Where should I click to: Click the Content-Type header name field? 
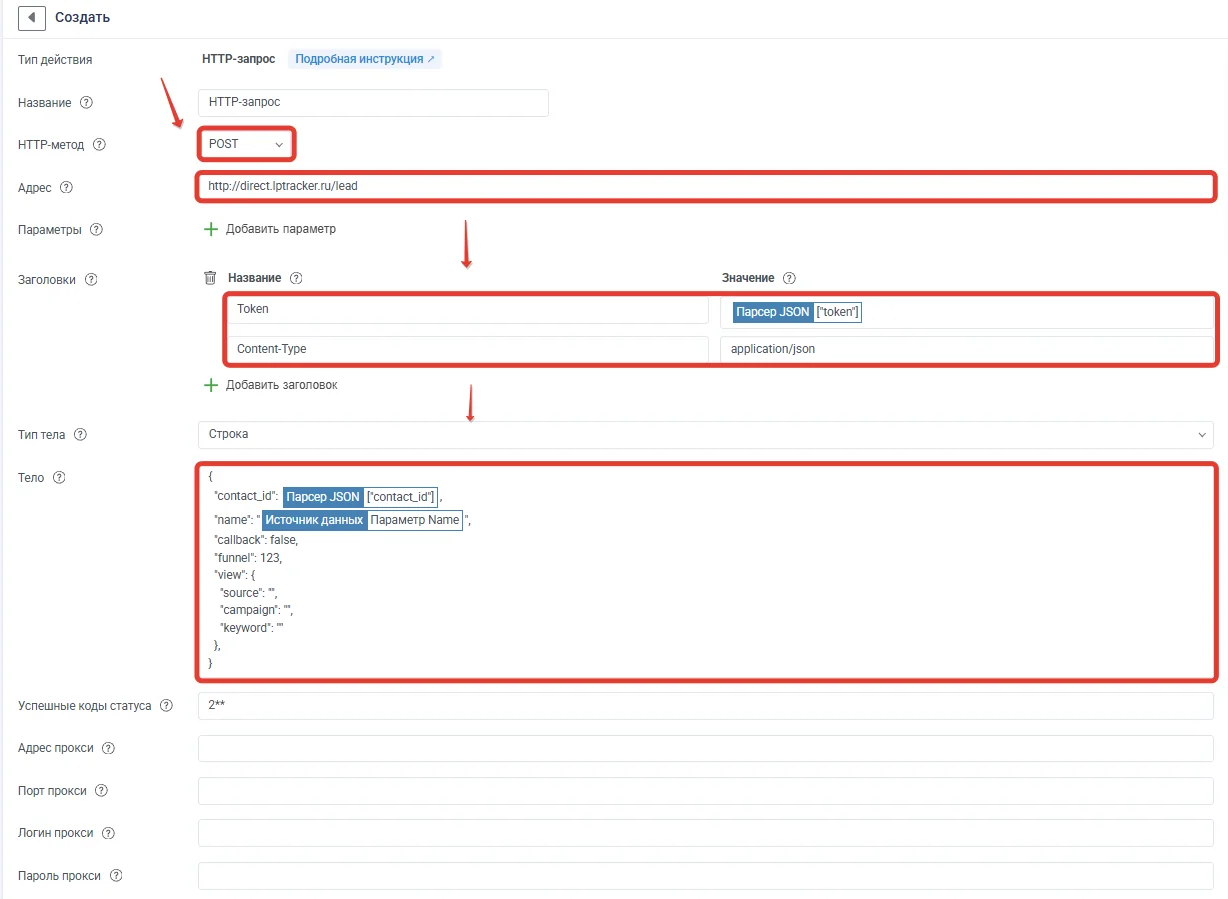click(468, 350)
